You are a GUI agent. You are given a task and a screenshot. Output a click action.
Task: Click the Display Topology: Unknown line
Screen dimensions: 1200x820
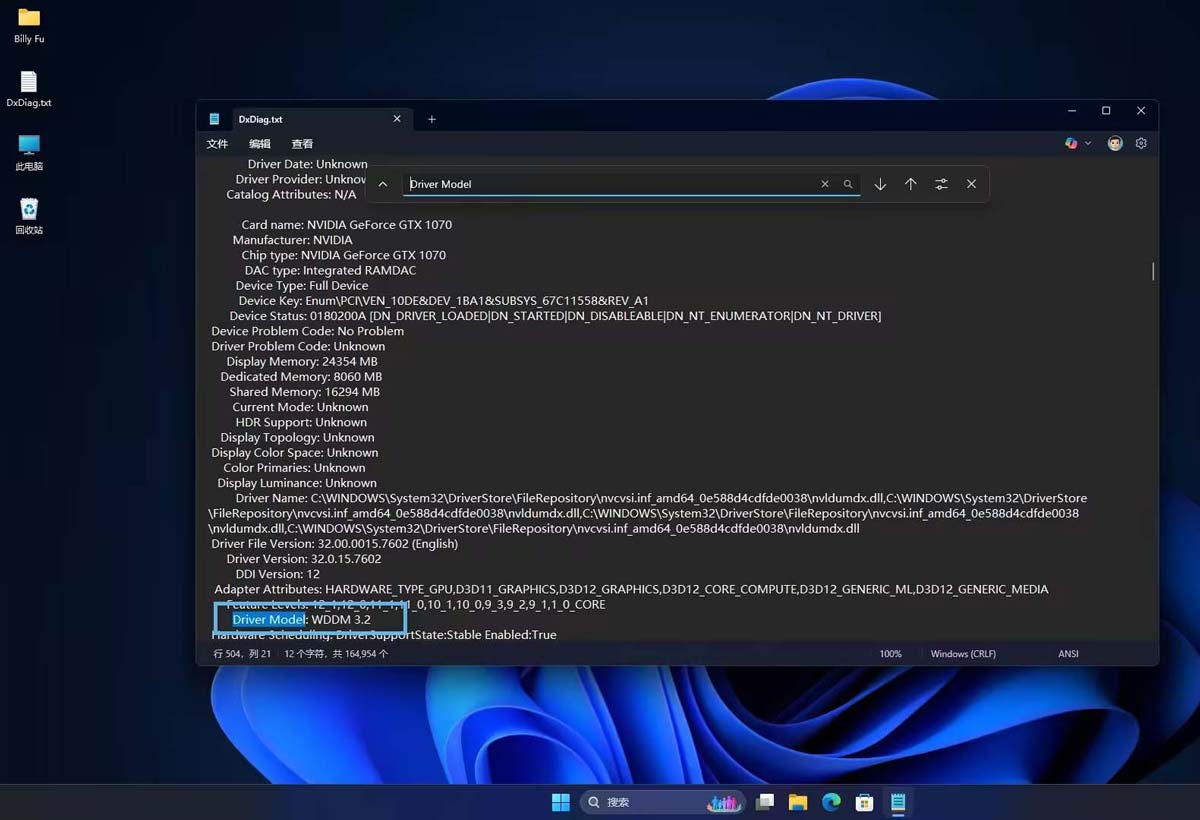click(297, 438)
